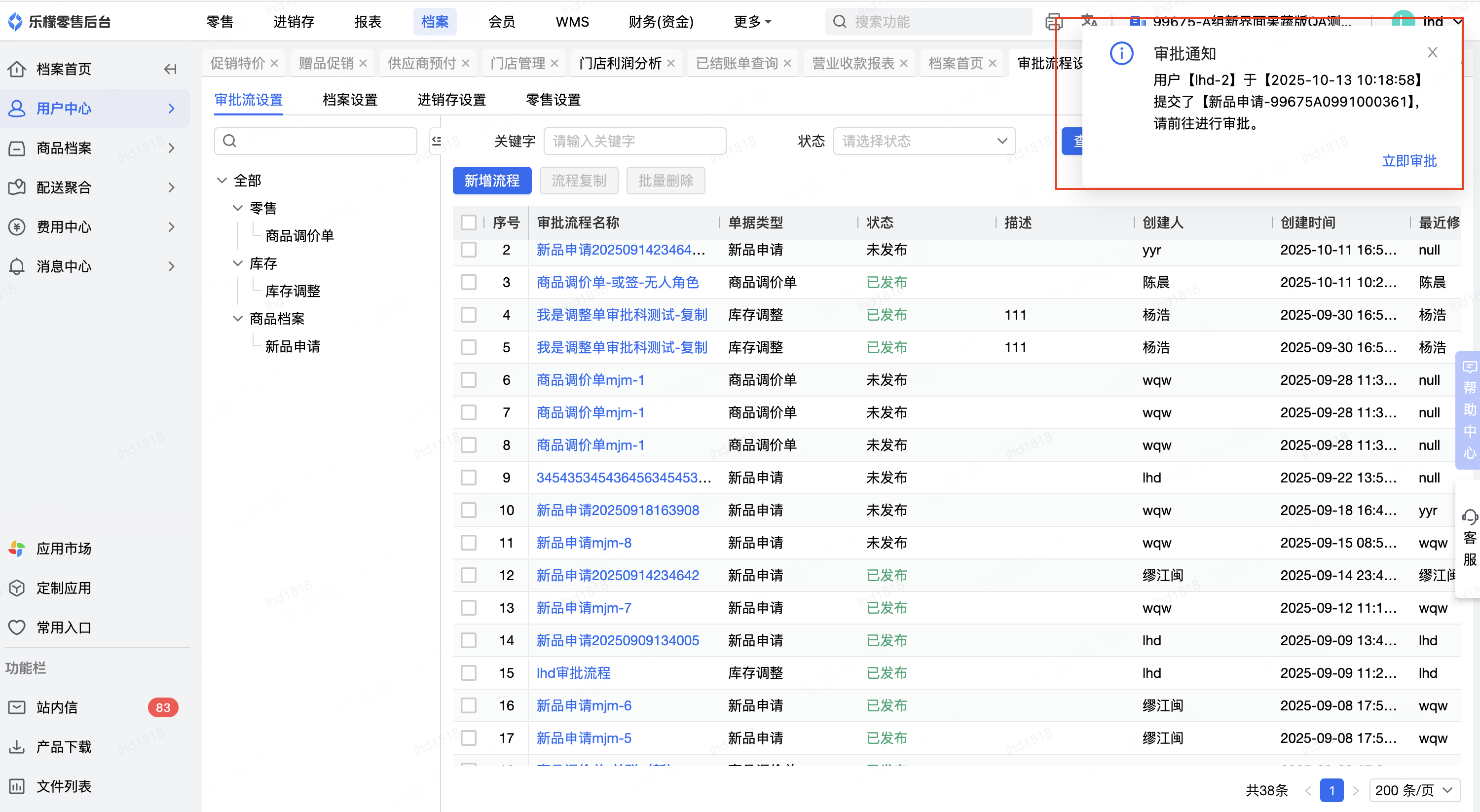
Task: Open the 文件列表 file list icon
Action: coord(17,786)
